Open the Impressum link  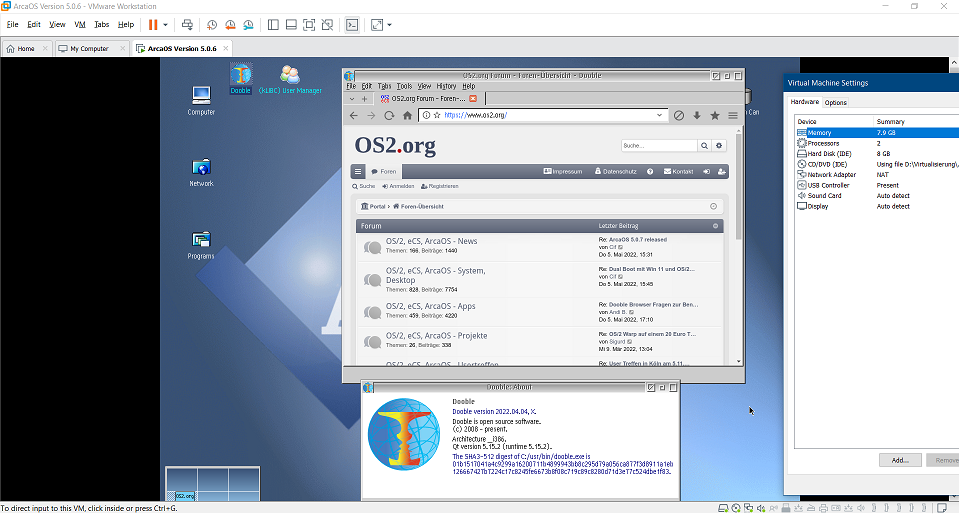pyautogui.click(x=563, y=171)
